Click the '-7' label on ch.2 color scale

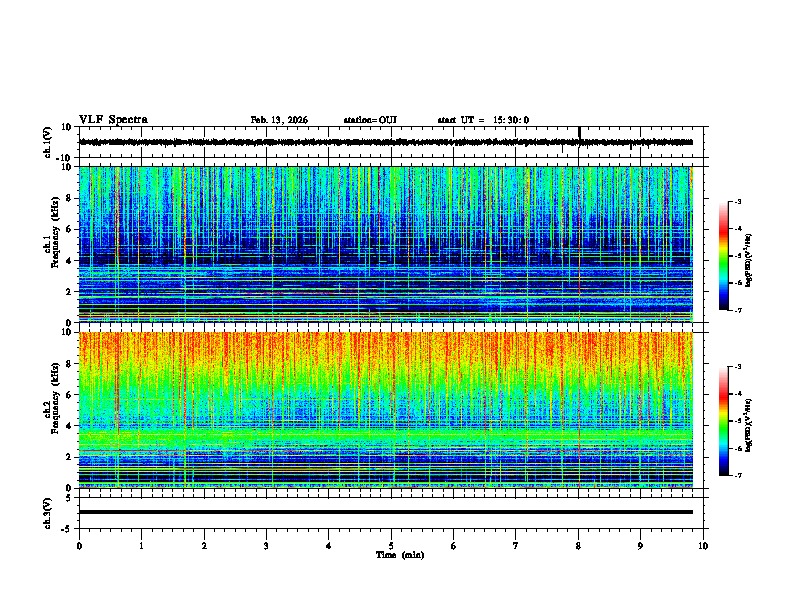coord(737,475)
